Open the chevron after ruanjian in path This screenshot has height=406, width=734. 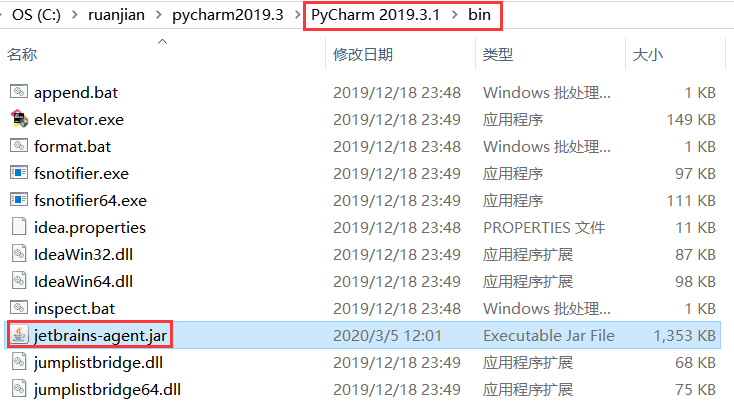coord(159,15)
